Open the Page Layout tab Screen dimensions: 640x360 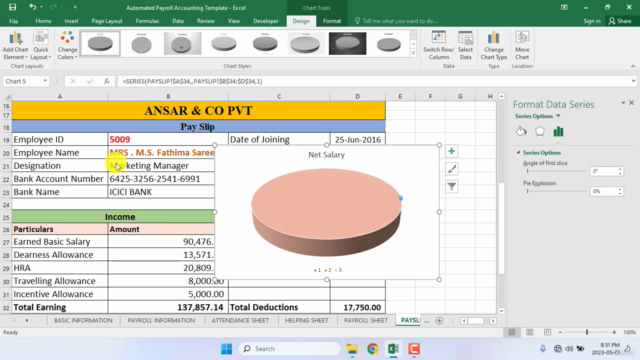(107, 21)
